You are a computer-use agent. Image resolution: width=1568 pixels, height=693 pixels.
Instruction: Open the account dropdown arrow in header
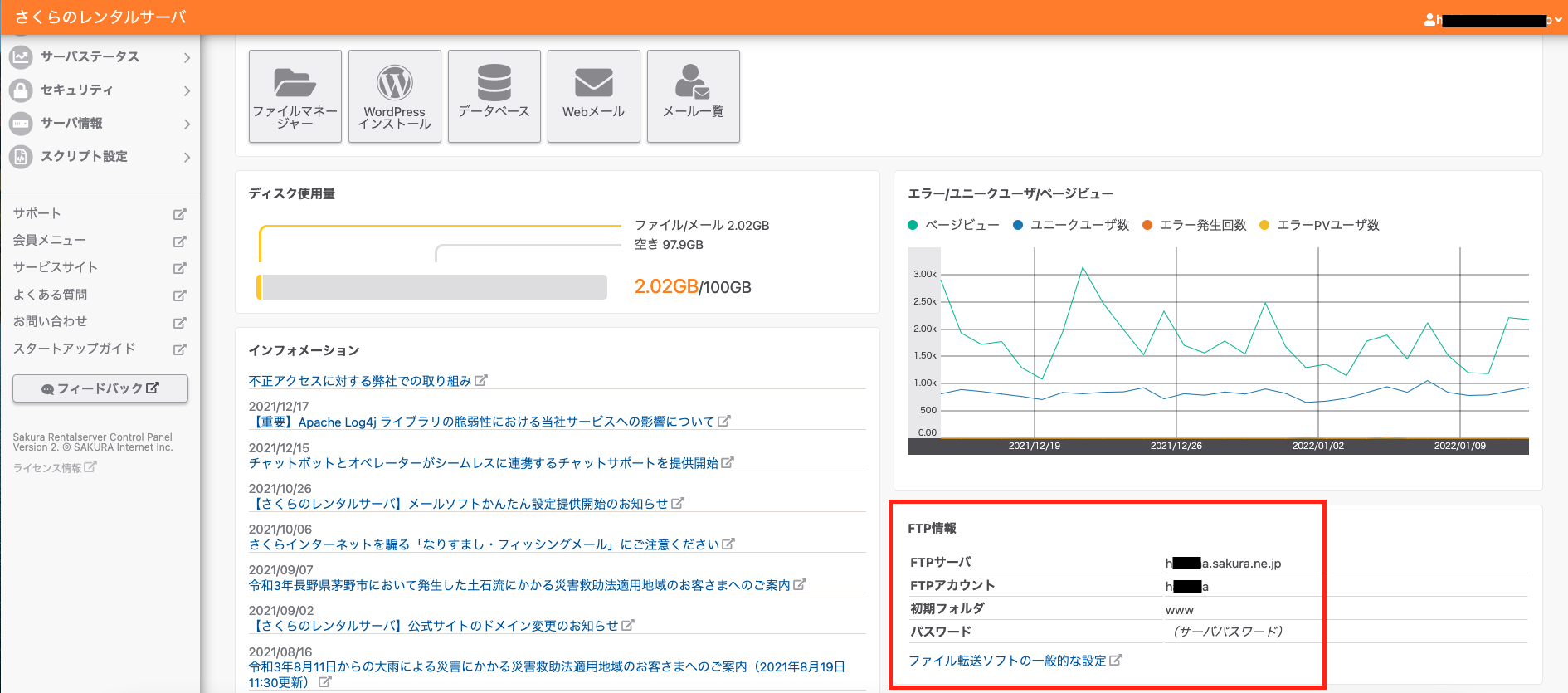click(1558, 20)
